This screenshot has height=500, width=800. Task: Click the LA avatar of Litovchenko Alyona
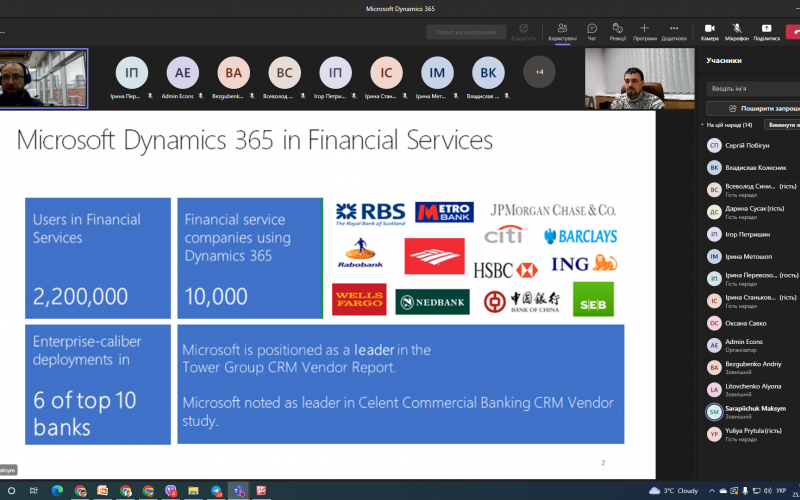click(714, 390)
